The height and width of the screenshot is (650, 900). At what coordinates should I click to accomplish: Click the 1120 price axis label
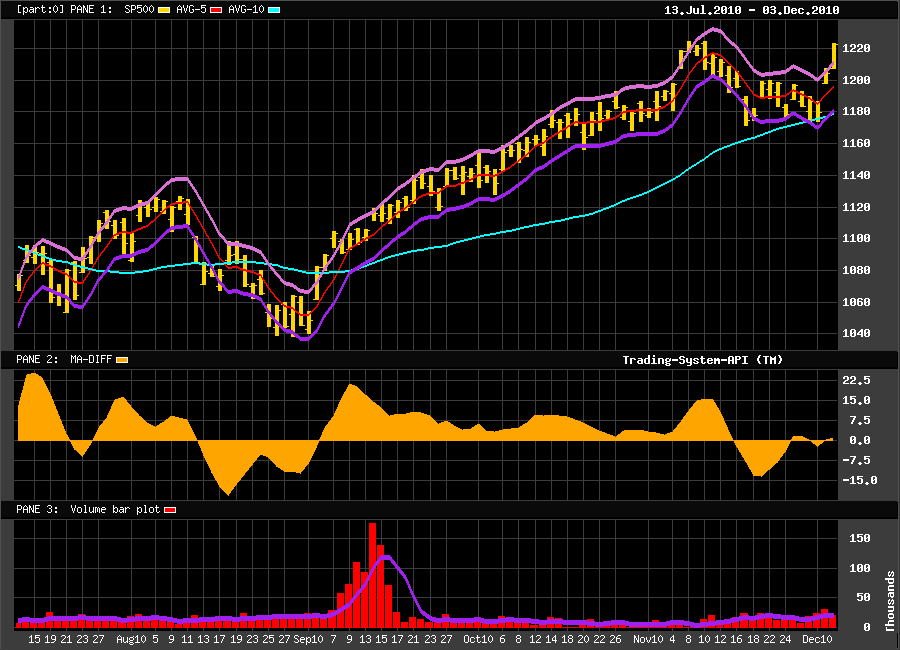856,207
